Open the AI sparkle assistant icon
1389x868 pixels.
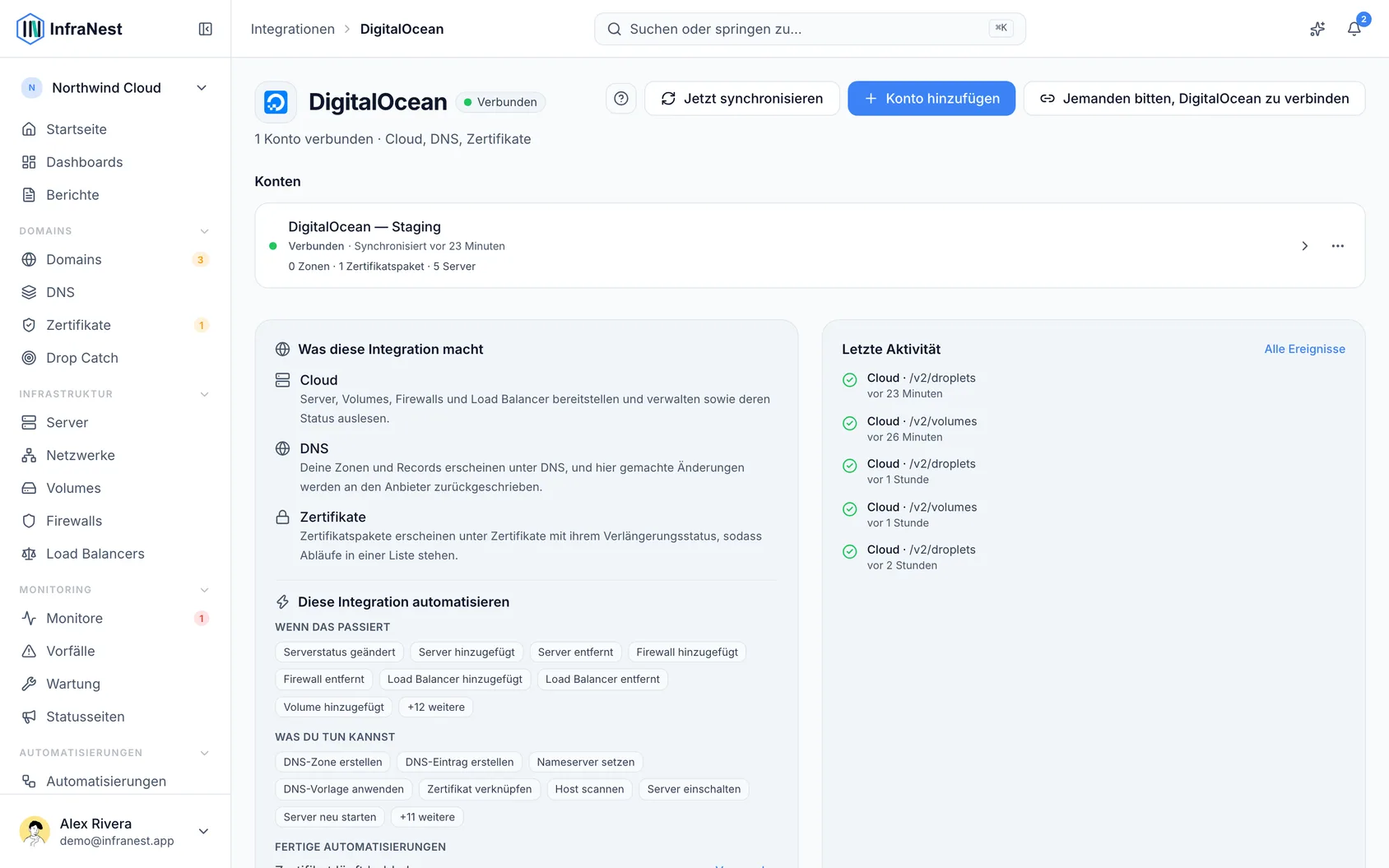coord(1317,29)
